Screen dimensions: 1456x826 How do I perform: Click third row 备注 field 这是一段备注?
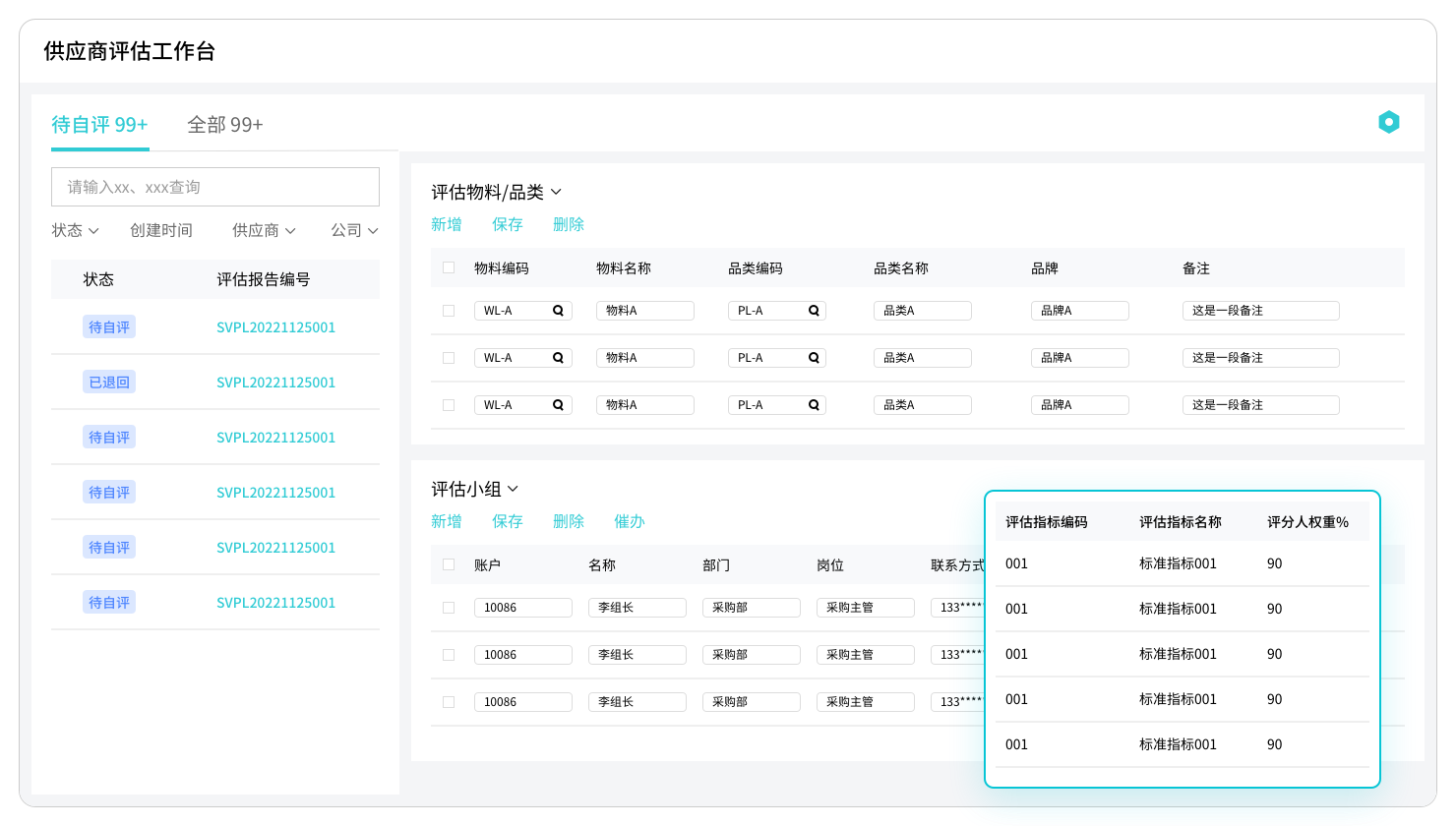coord(1261,405)
